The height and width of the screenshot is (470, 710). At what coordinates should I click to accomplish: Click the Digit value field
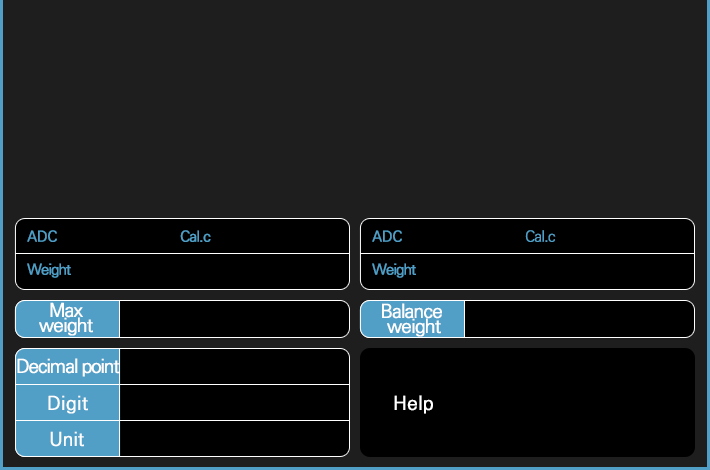[234, 403]
